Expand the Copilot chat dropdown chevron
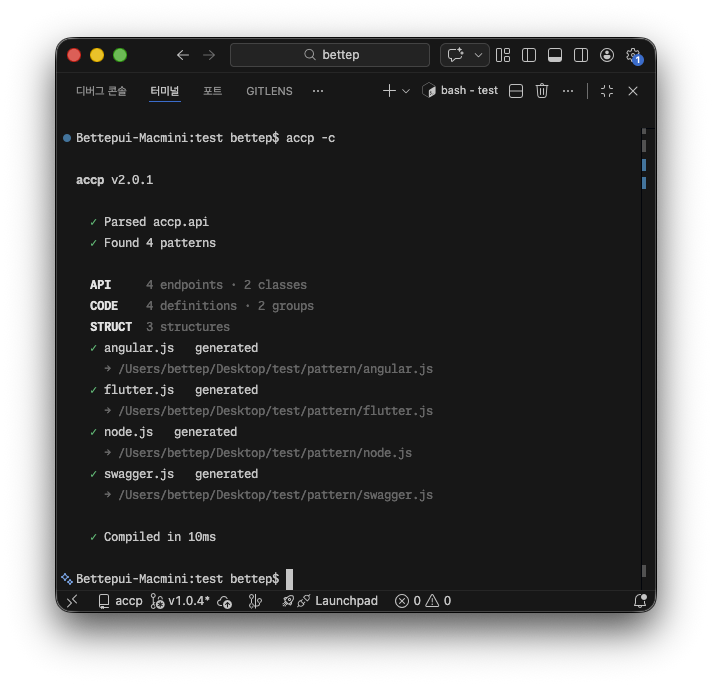This screenshot has width=712, height=686. (x=478, y=55)
